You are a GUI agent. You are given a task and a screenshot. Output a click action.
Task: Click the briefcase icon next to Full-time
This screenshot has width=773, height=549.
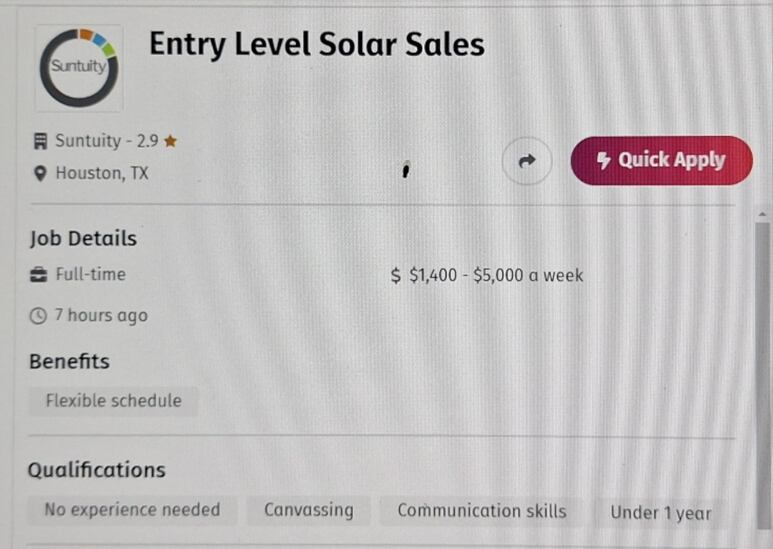[x=39, y=274]
